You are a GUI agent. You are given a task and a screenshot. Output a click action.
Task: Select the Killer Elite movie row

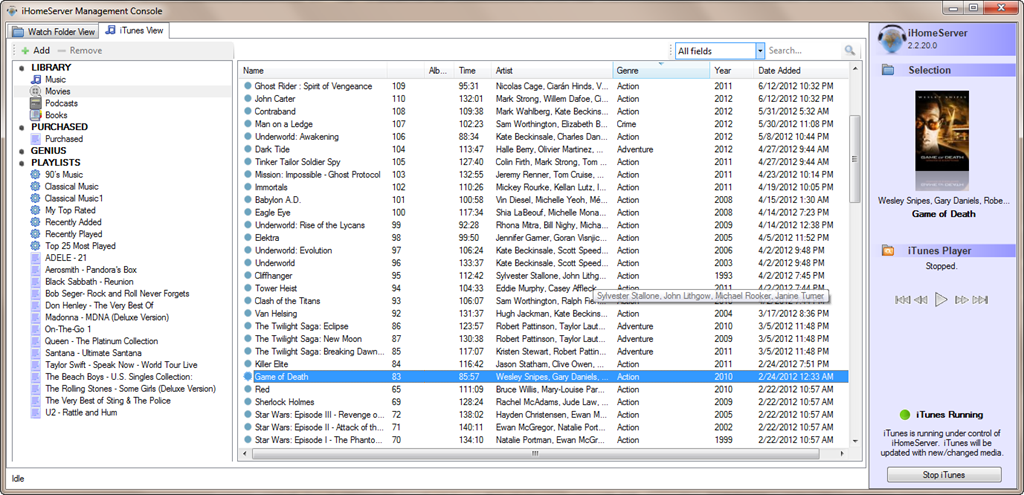[x=543, y=364]
